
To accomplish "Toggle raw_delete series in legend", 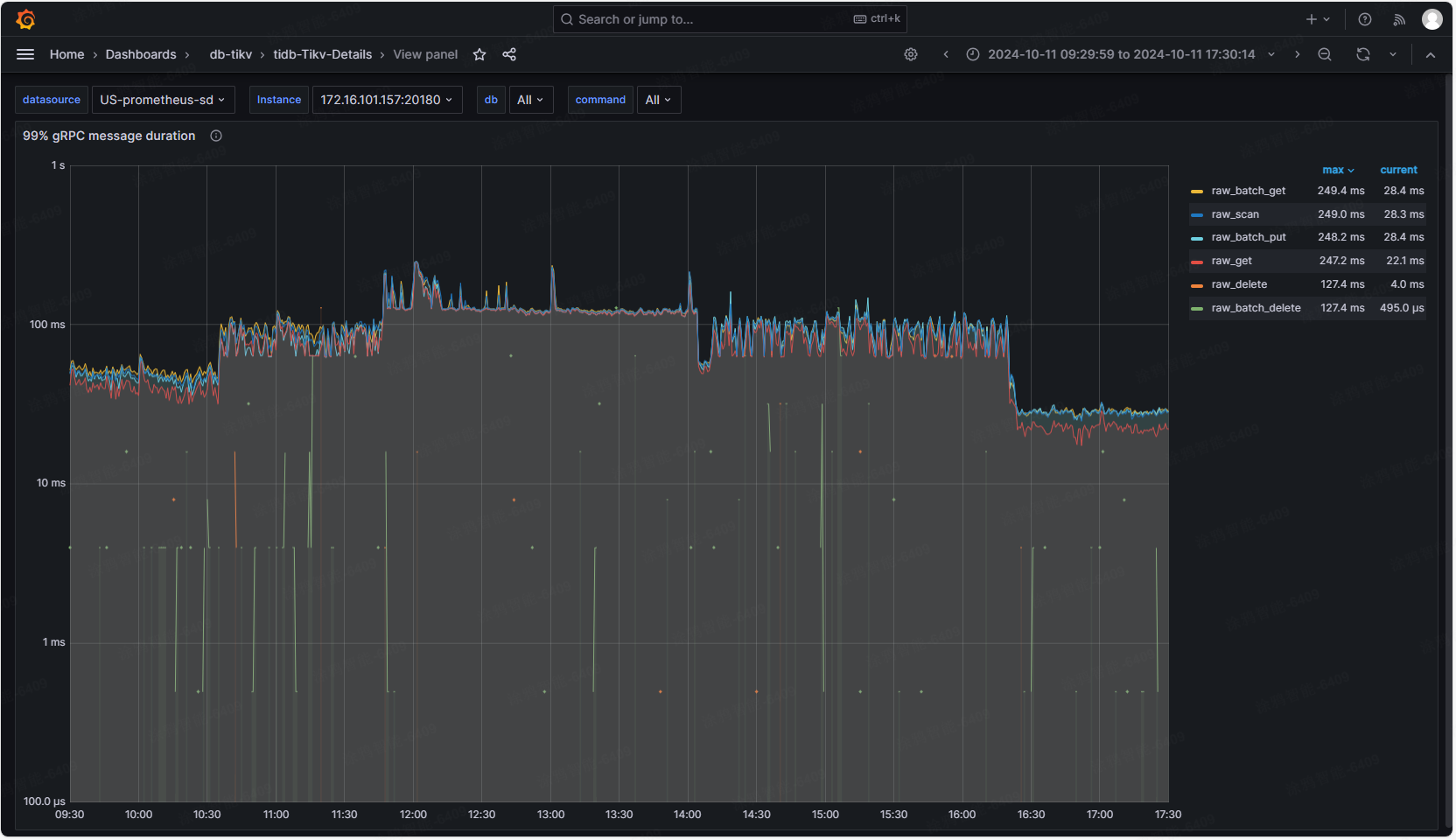I will [1239, 284].
